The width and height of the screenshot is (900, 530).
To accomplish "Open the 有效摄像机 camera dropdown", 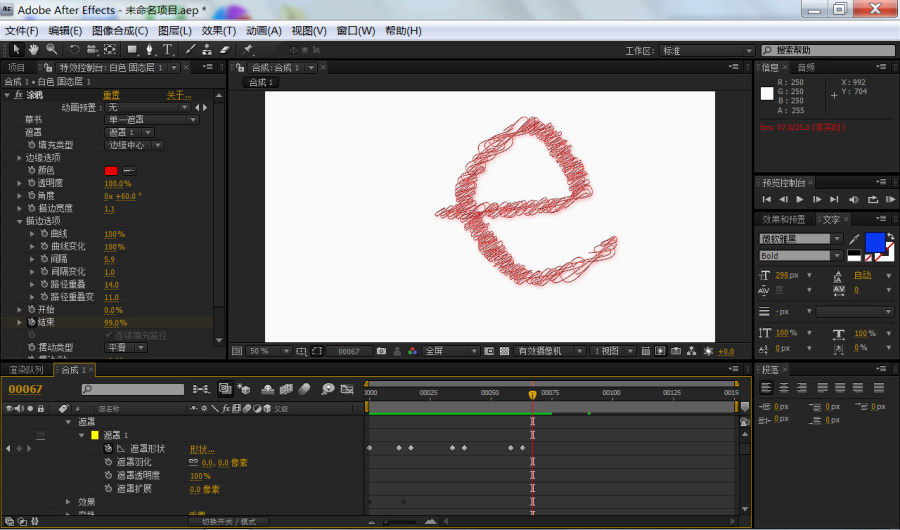I will [x=549, y=351].
